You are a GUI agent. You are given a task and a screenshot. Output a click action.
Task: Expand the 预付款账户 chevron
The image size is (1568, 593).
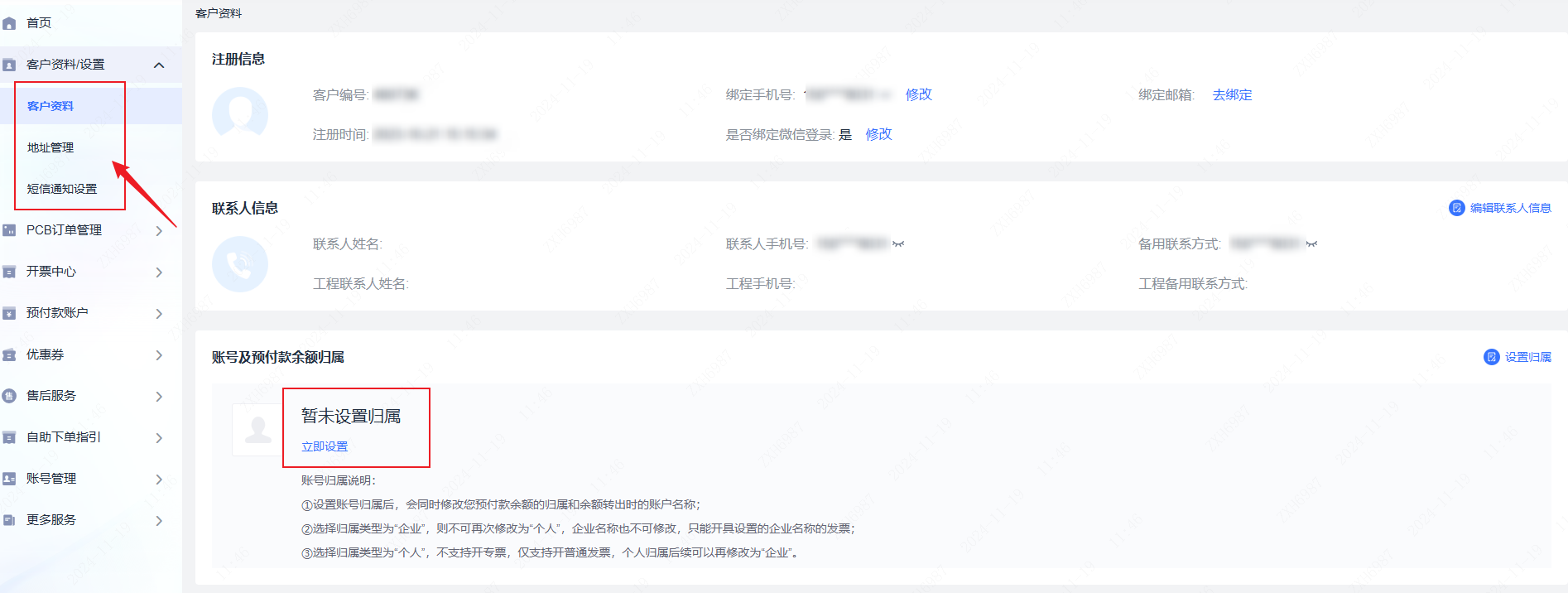click(159, 313)
